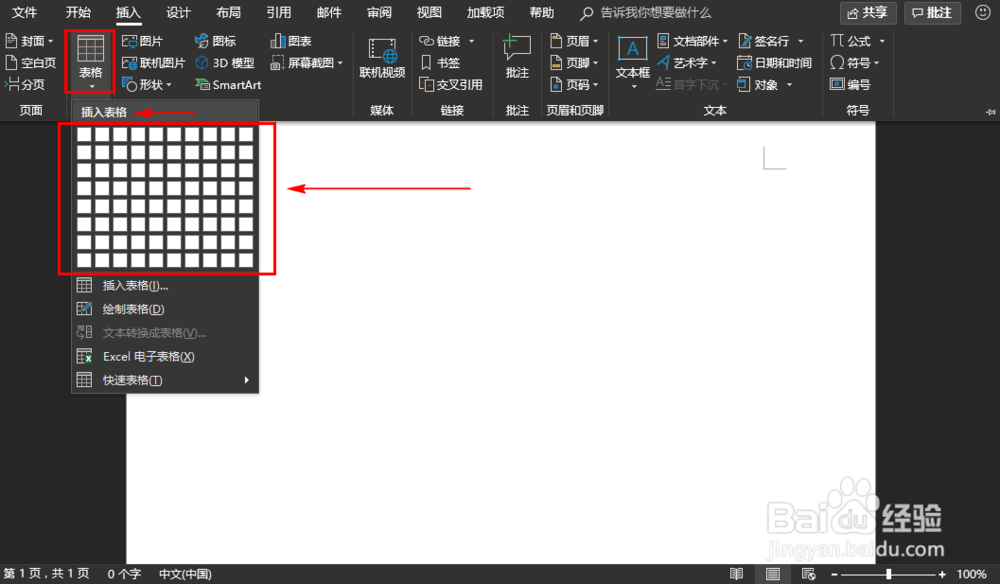Click the zoom in plus button
The height and width of the screenshot is (584, 1000).
[x=942, y=574]
